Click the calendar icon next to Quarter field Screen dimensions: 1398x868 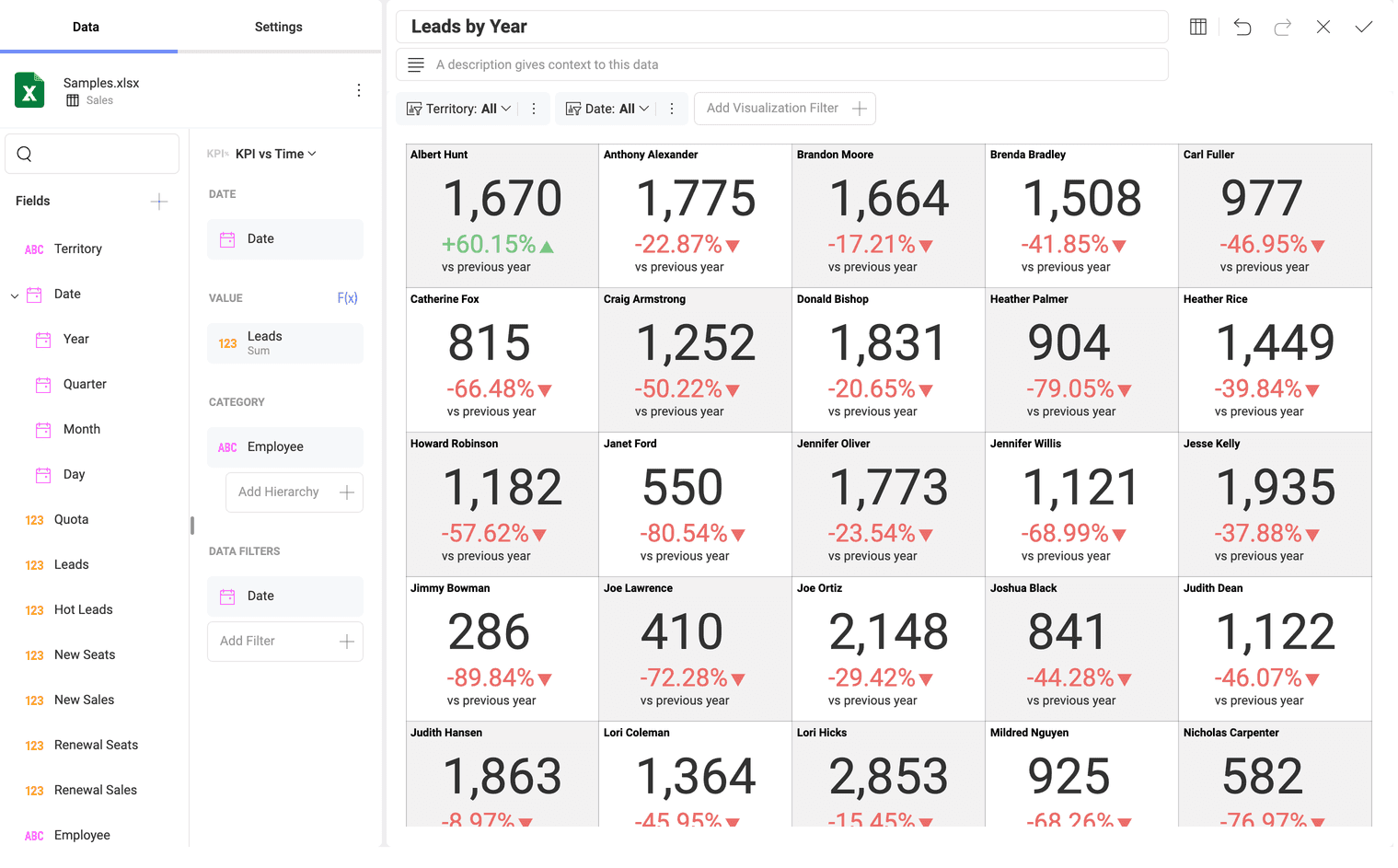[43, 385]
